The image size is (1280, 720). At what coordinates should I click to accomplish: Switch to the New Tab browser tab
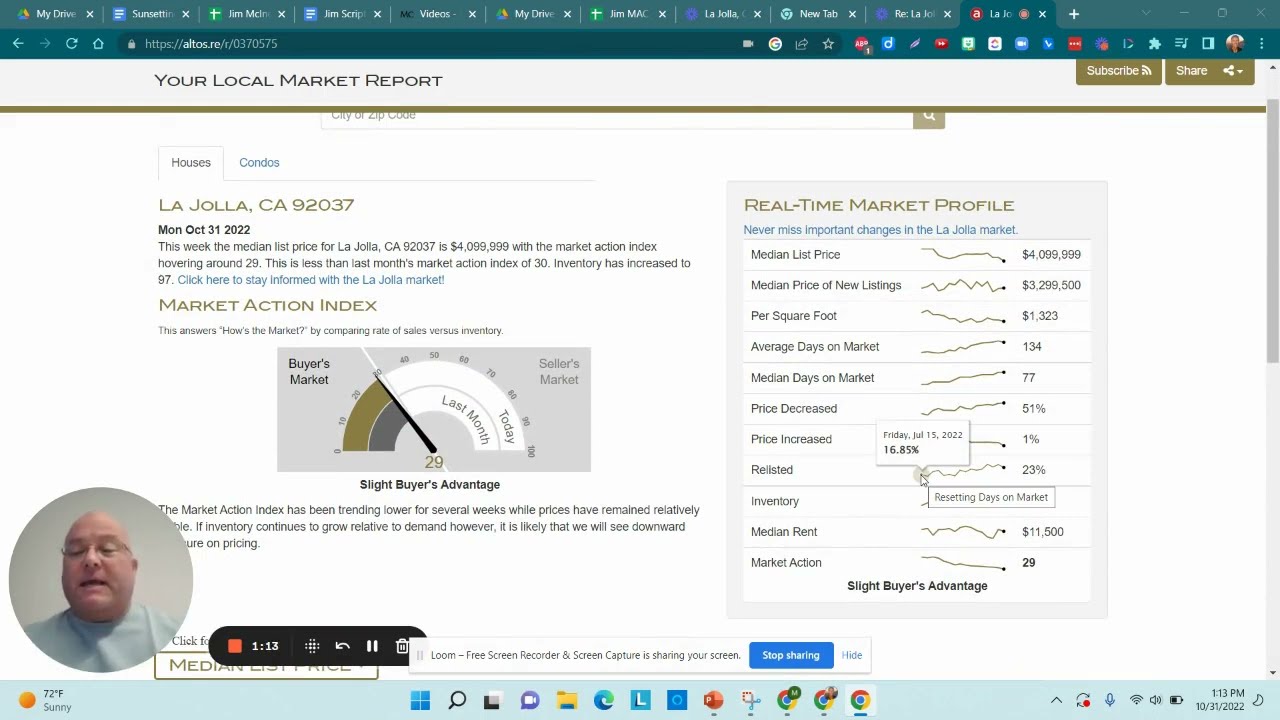click(817, 14)
